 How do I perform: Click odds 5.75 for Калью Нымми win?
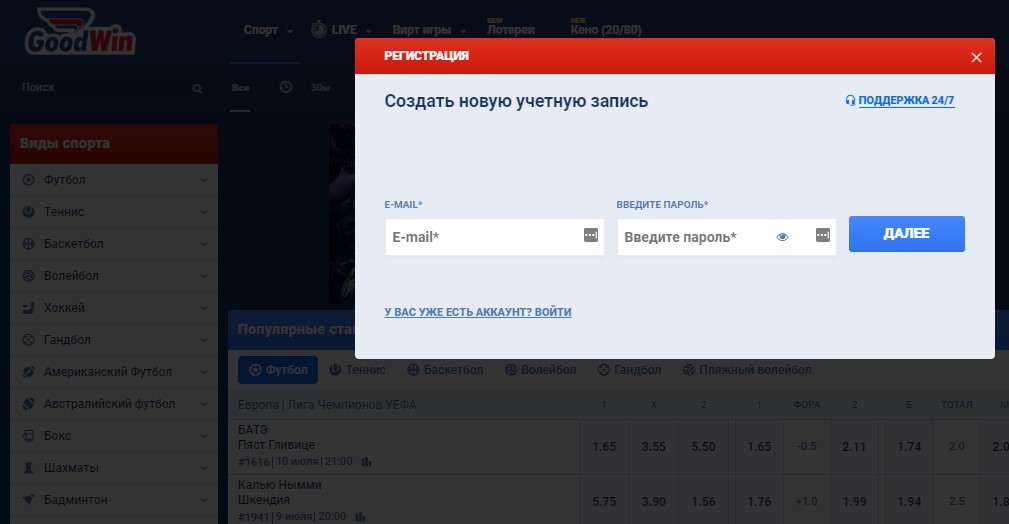tap(604, 501)
